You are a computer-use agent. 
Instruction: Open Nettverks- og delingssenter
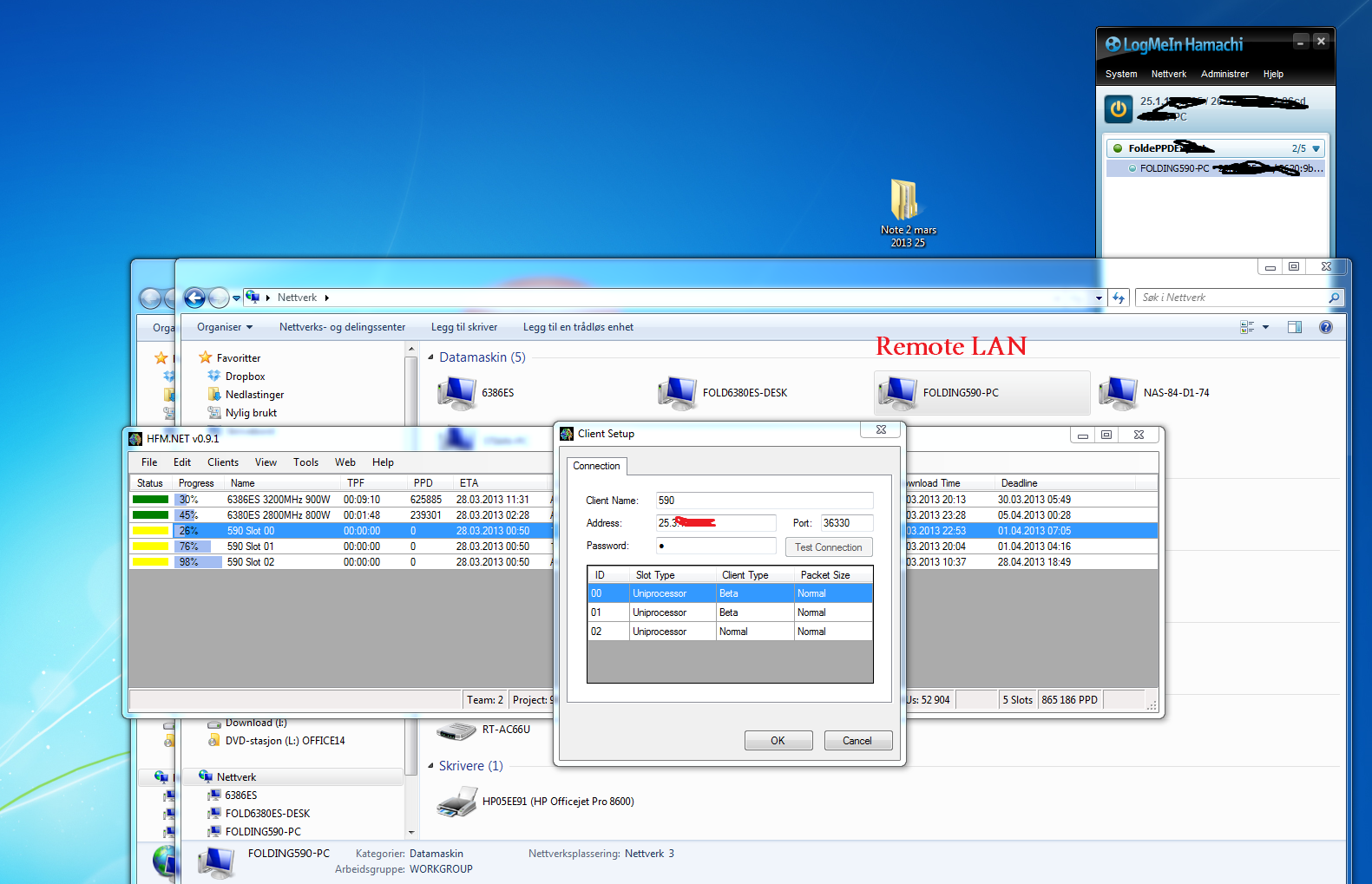(x=342, y=327)
